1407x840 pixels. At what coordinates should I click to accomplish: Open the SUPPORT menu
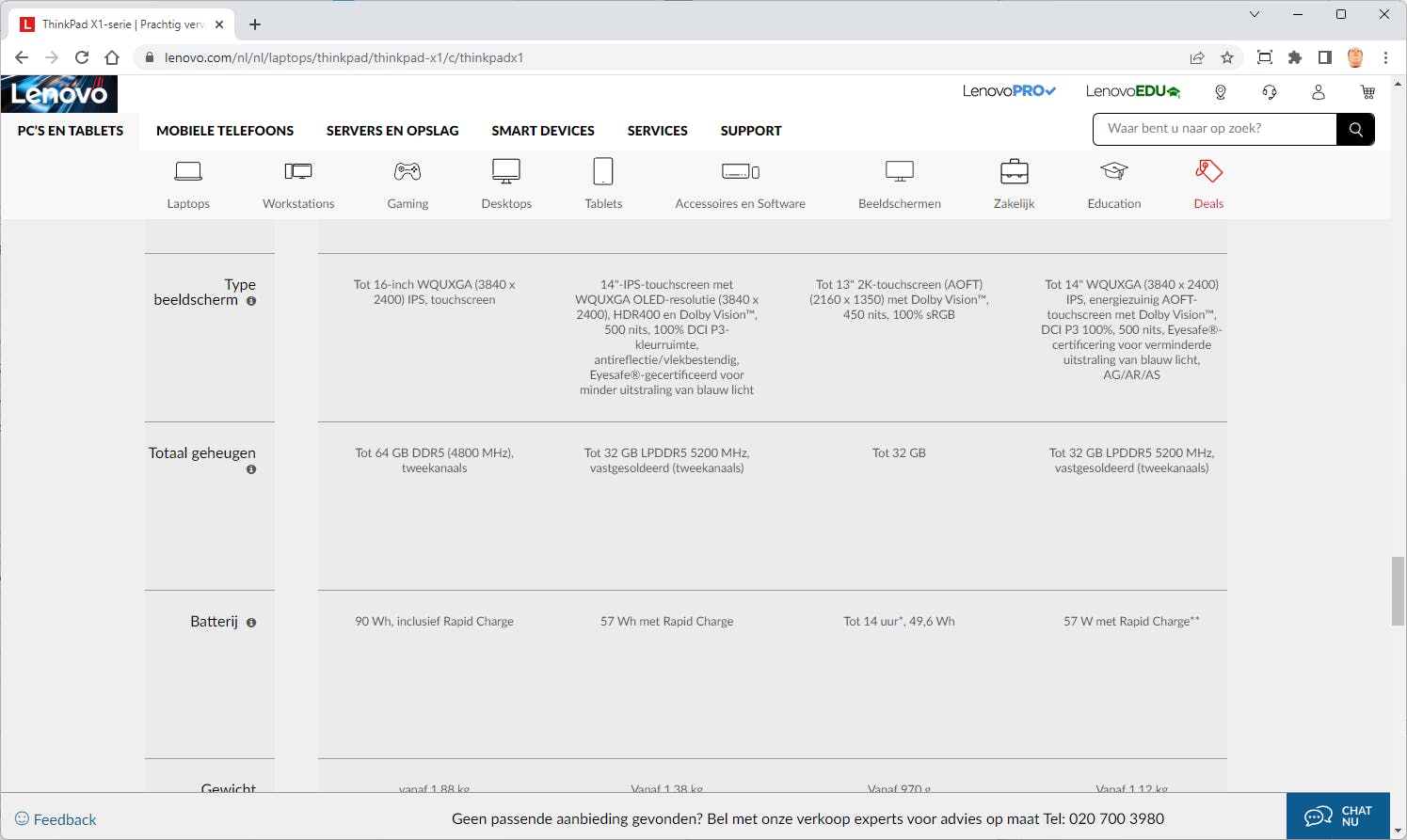pyautogui.click(x=751, y=131)
